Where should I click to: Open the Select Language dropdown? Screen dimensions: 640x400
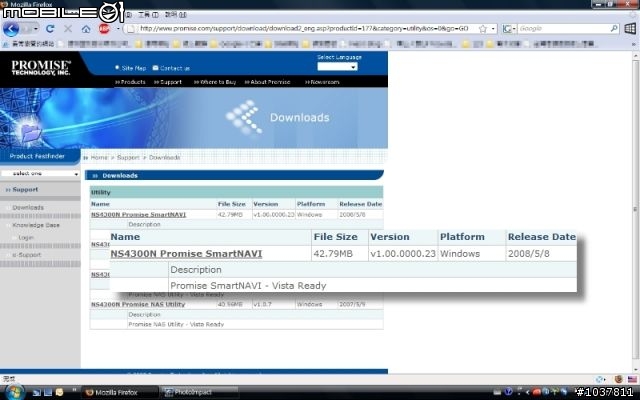pyautogui.click(x=337, y=67)
